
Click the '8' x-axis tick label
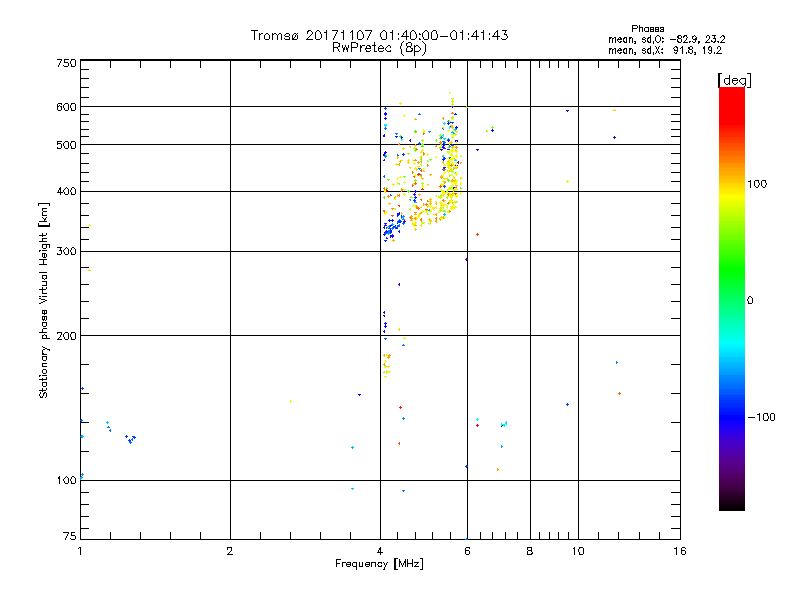pos(530,551)
